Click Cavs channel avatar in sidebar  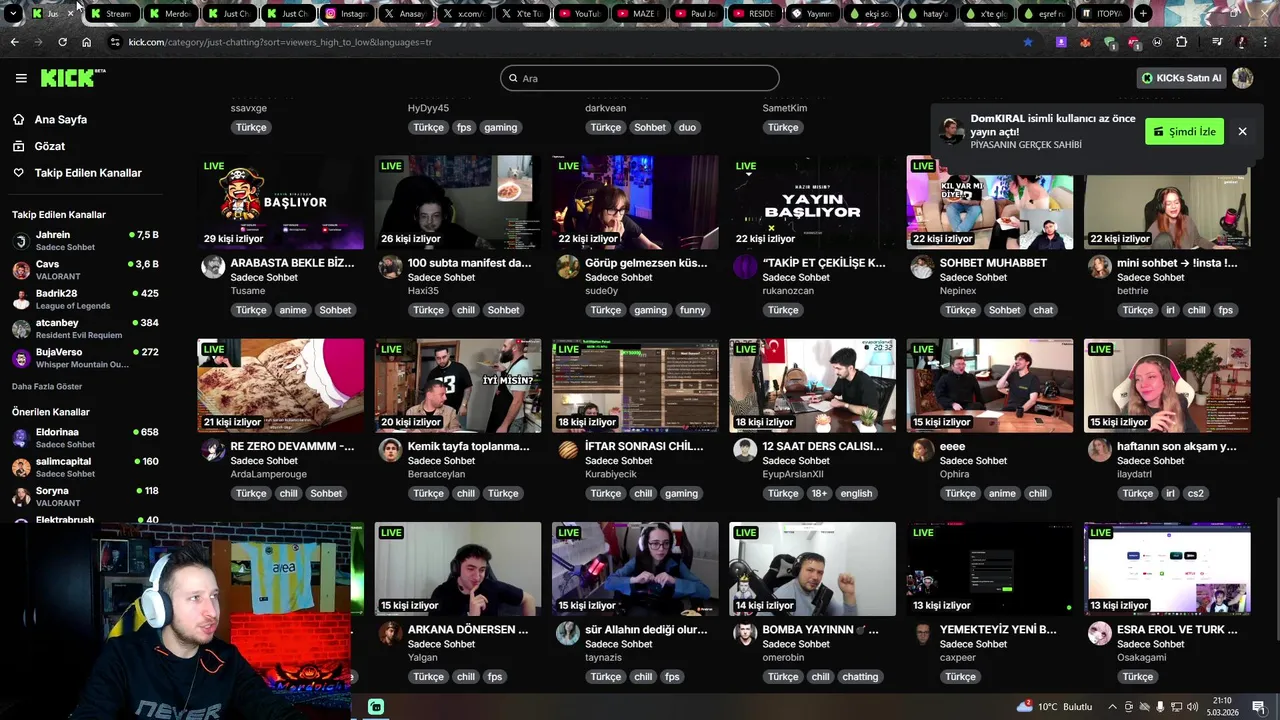(21, 270)
